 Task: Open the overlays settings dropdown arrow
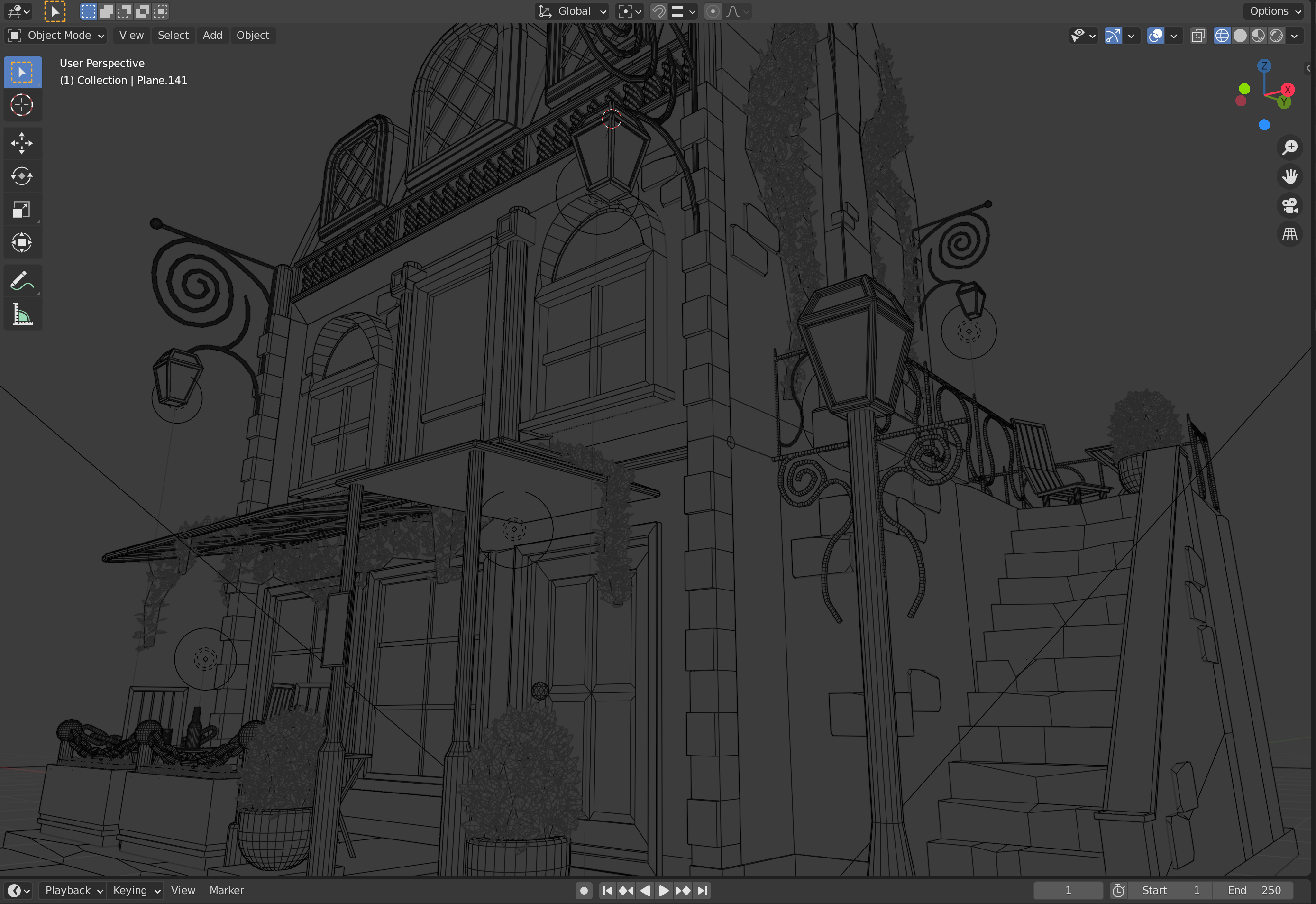coord(1174,36)
